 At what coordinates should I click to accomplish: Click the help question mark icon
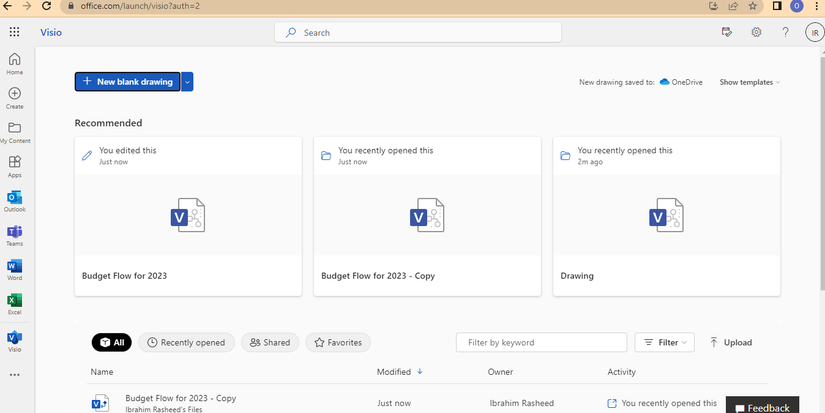[x=786, y=32]
